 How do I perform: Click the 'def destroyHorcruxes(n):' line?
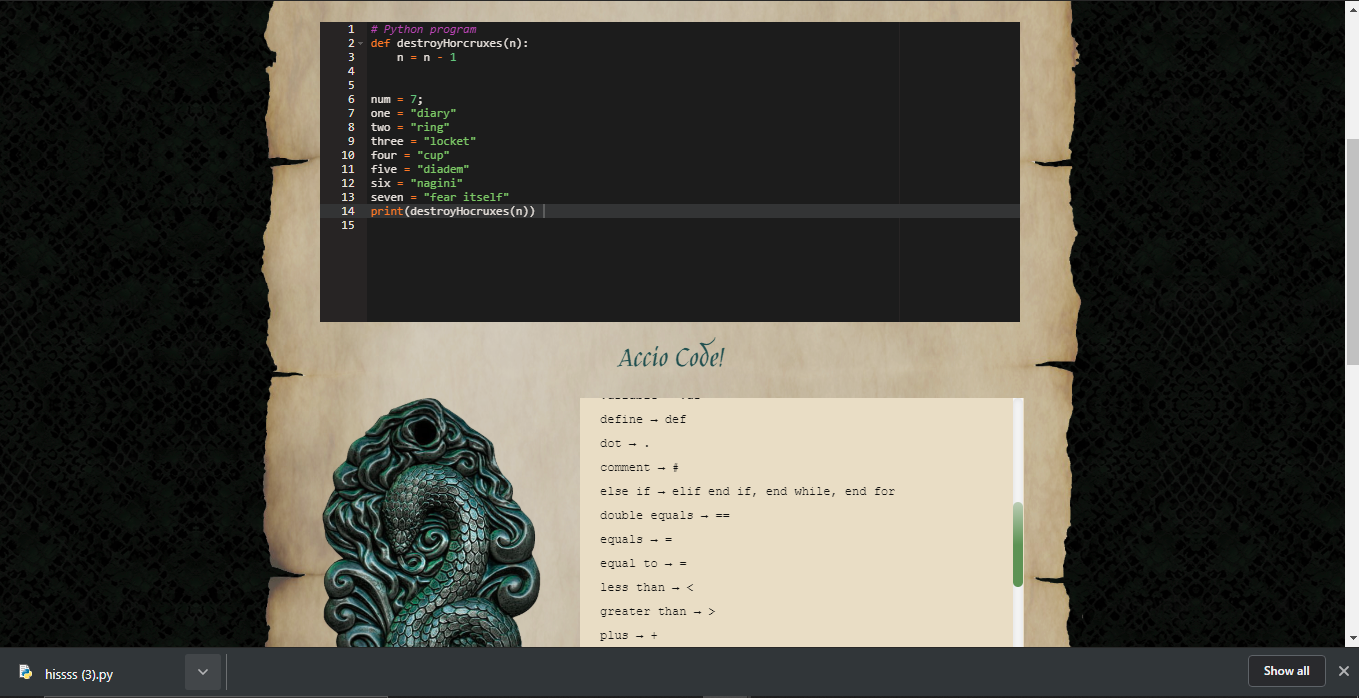(449, 43)
